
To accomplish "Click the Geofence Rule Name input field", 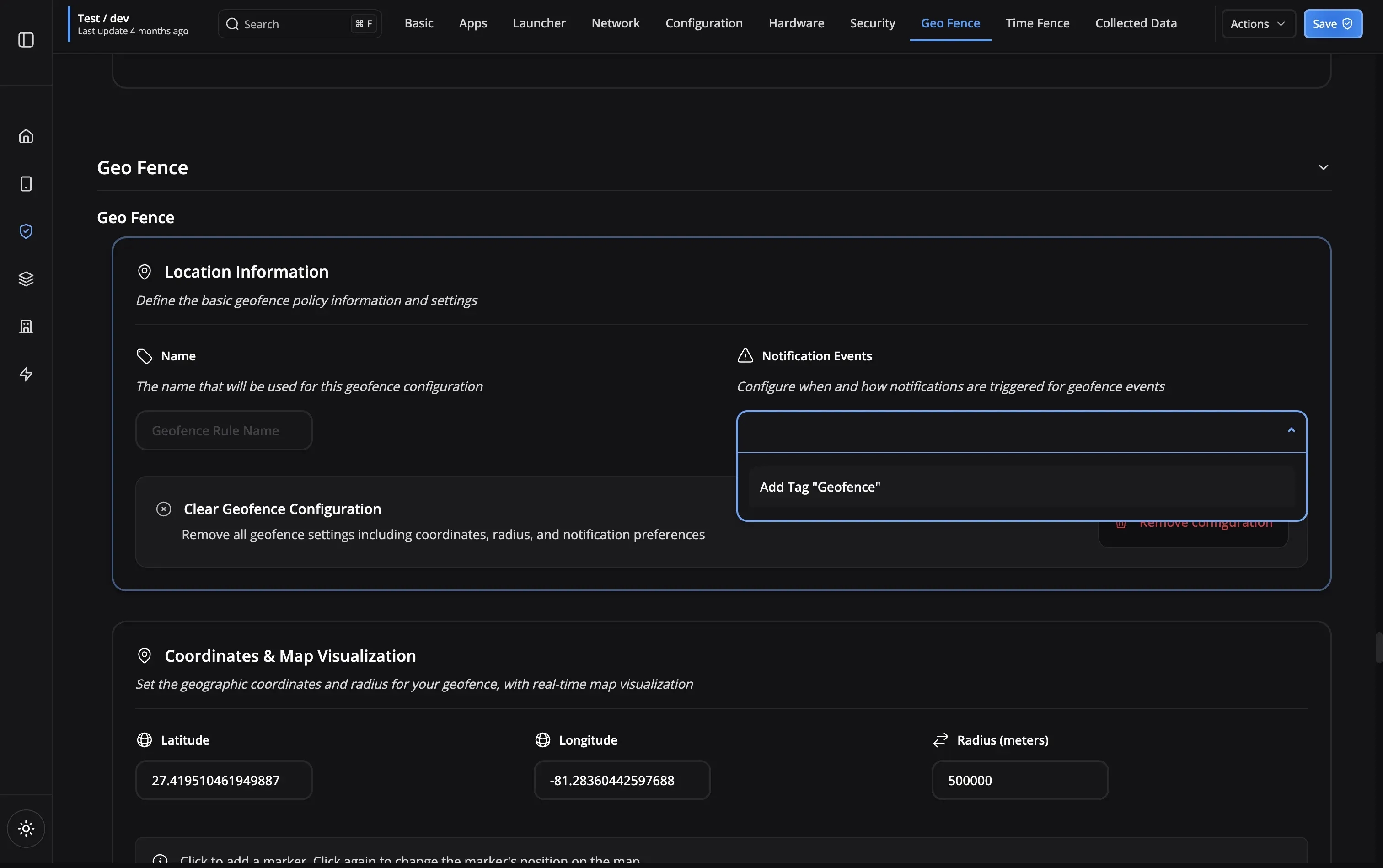I will point(223,430).
